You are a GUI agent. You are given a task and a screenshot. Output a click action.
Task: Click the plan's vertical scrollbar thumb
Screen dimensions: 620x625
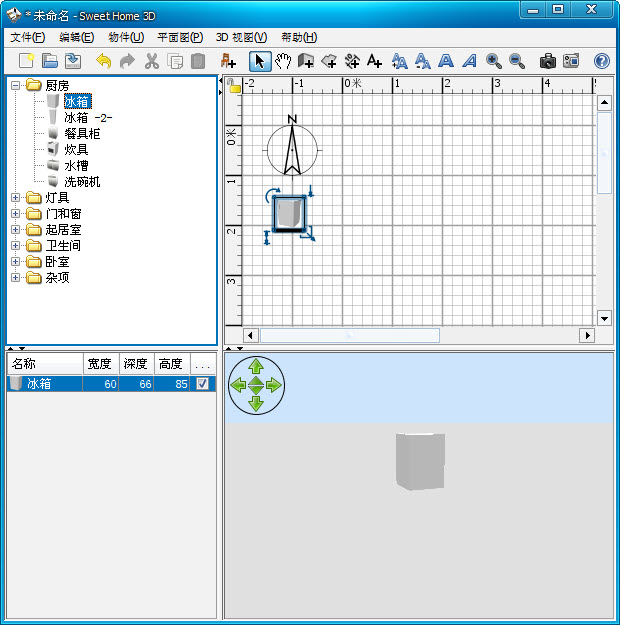point(604,153)
